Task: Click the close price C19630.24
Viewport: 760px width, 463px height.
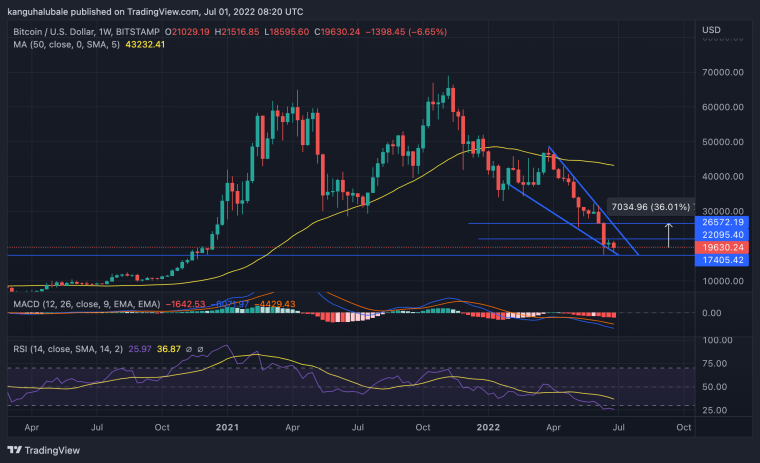Action: pos(337,32)
